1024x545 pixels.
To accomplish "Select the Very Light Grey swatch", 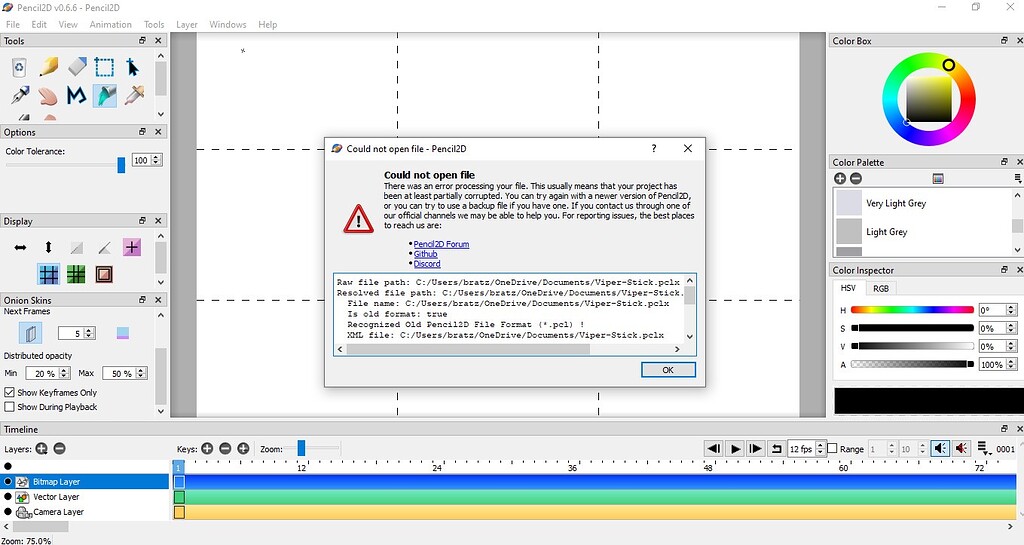I will [849, 203].
